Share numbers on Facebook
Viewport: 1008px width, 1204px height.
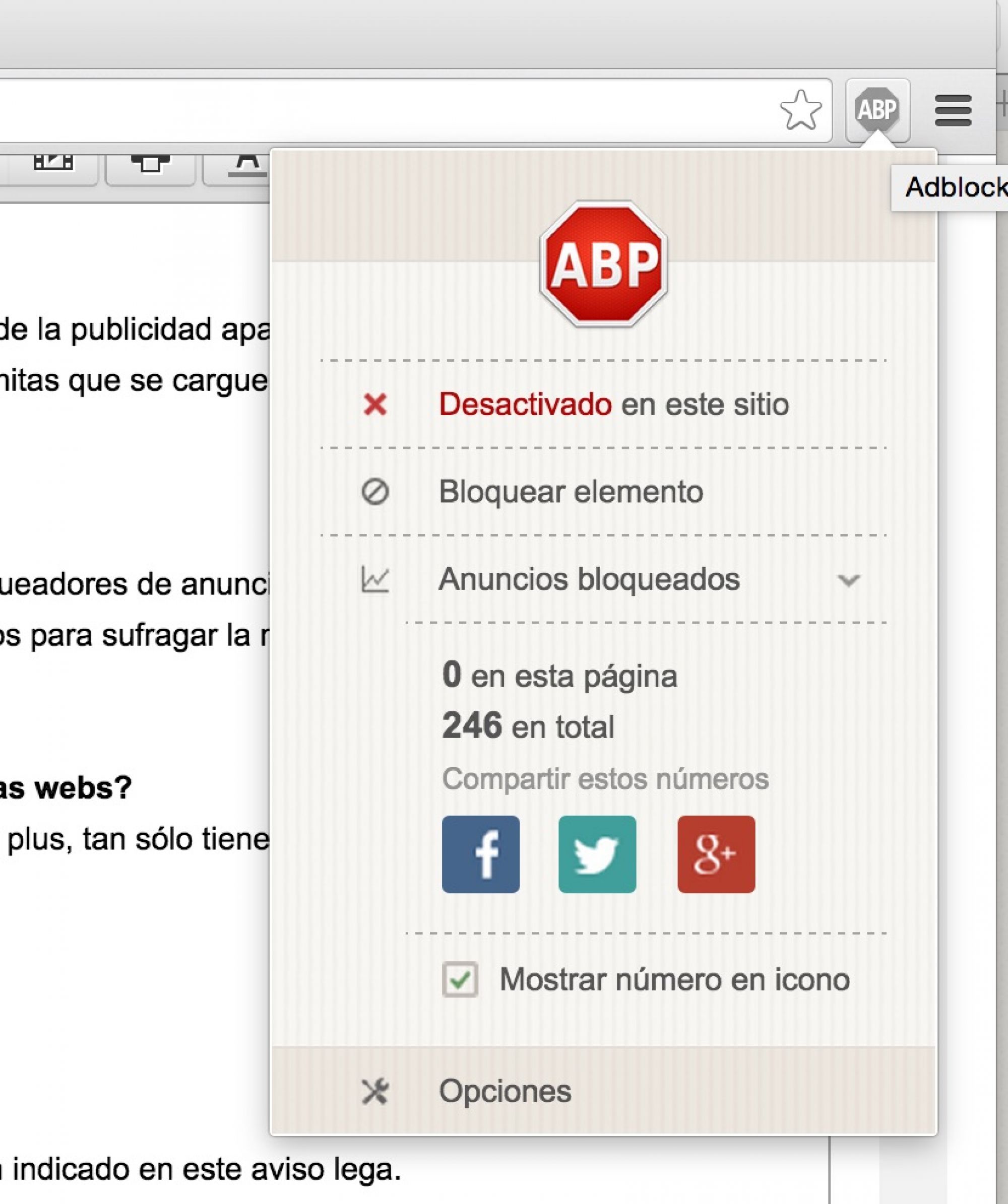coord(481,854)
